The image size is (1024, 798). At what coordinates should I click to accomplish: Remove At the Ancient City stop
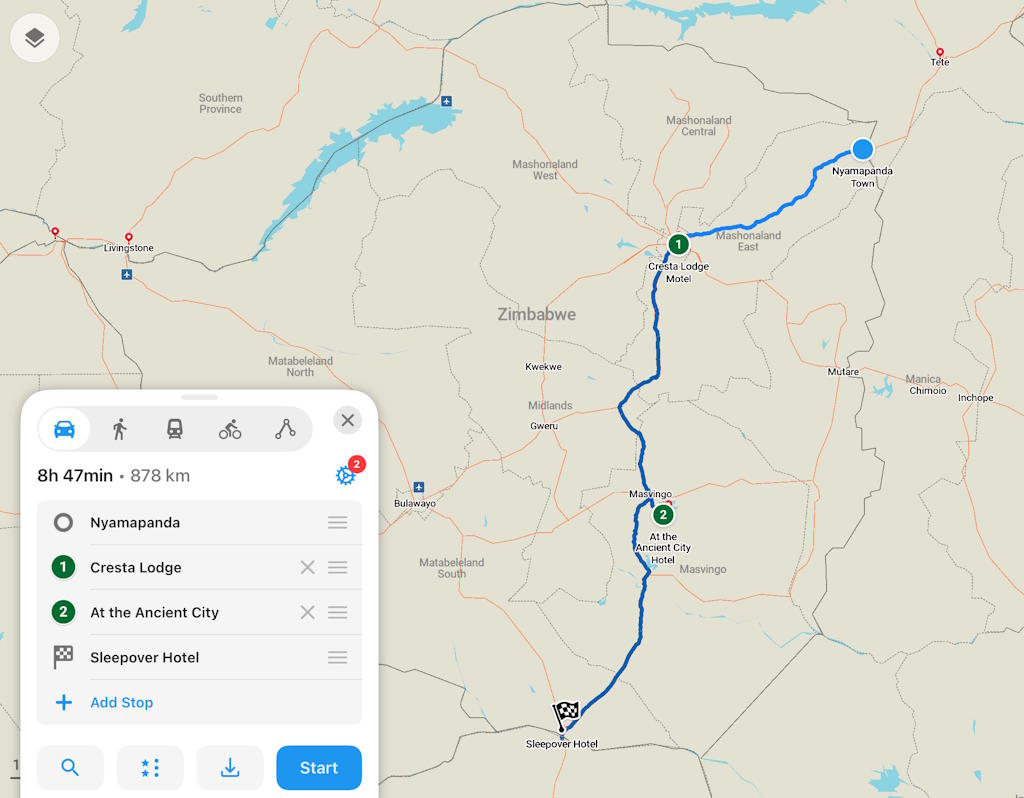tap(308, 613)
